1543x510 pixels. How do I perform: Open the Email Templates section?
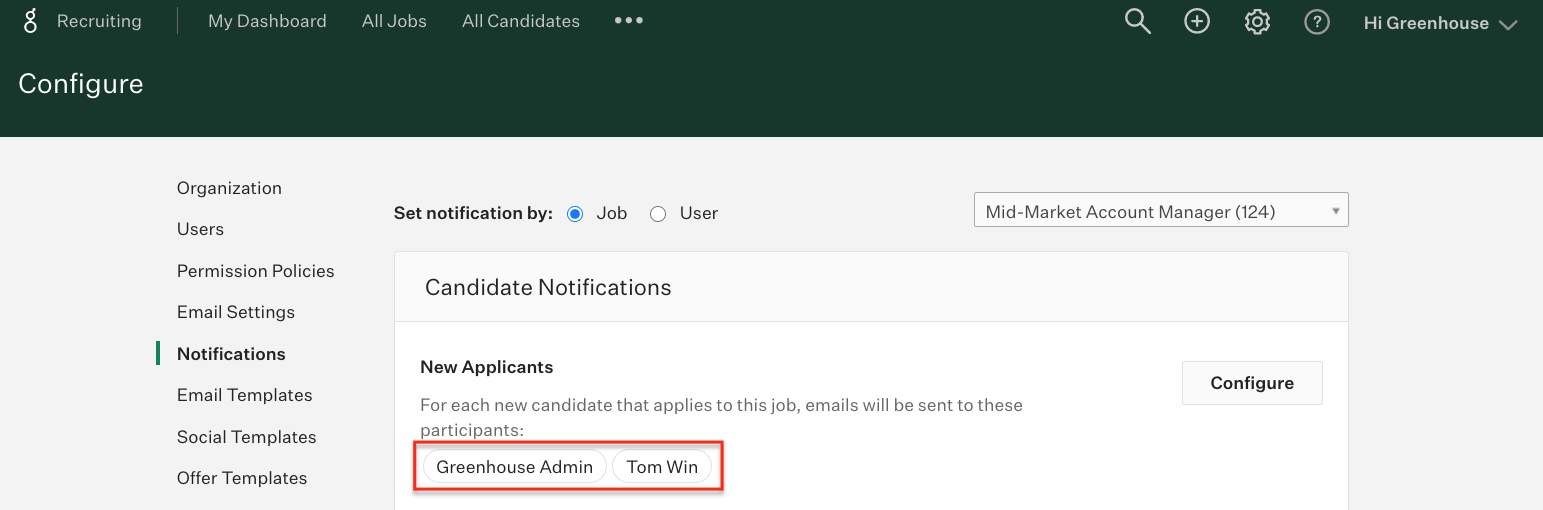(x=245, y=395)
